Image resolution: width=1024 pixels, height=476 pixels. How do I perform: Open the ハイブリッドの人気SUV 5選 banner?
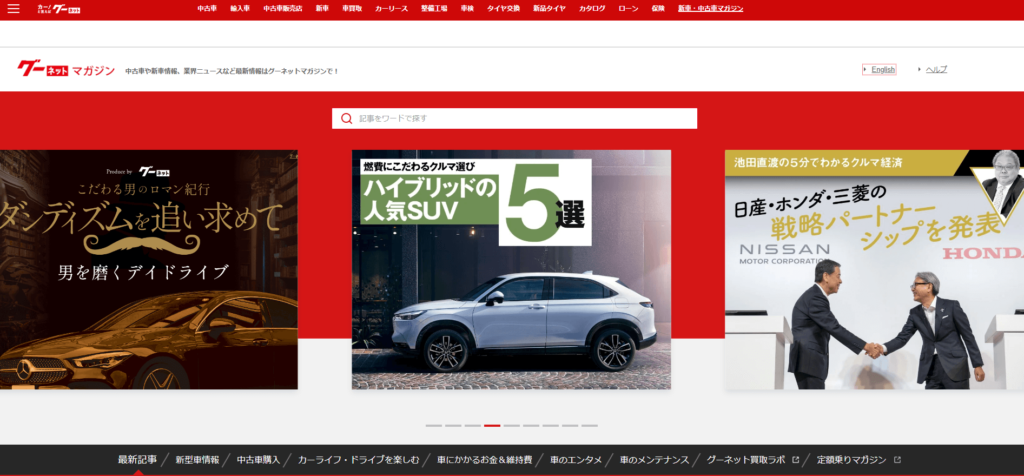(511, 270)
